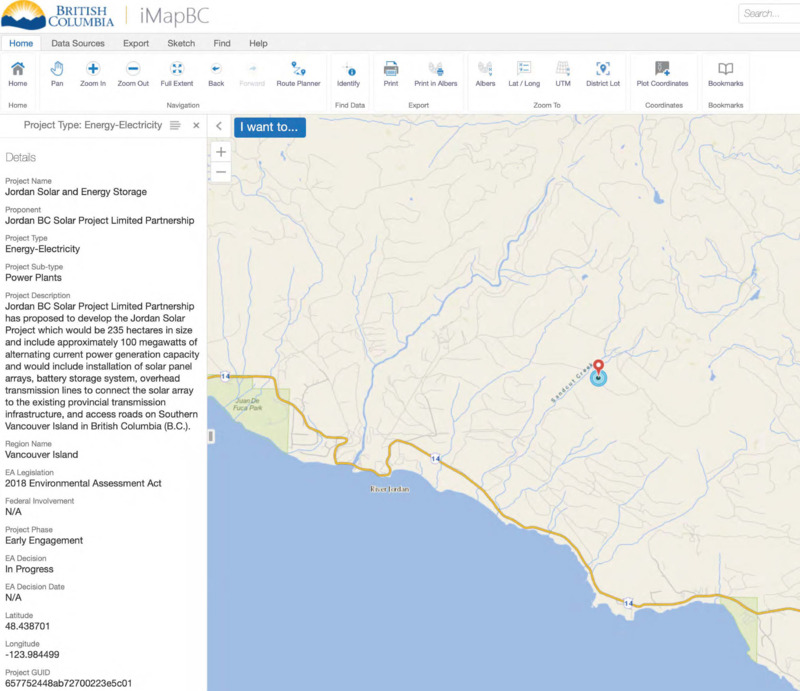This screenshot has width=800, height=691.
Task: Click Print in Albers
Action: [436, 74]
